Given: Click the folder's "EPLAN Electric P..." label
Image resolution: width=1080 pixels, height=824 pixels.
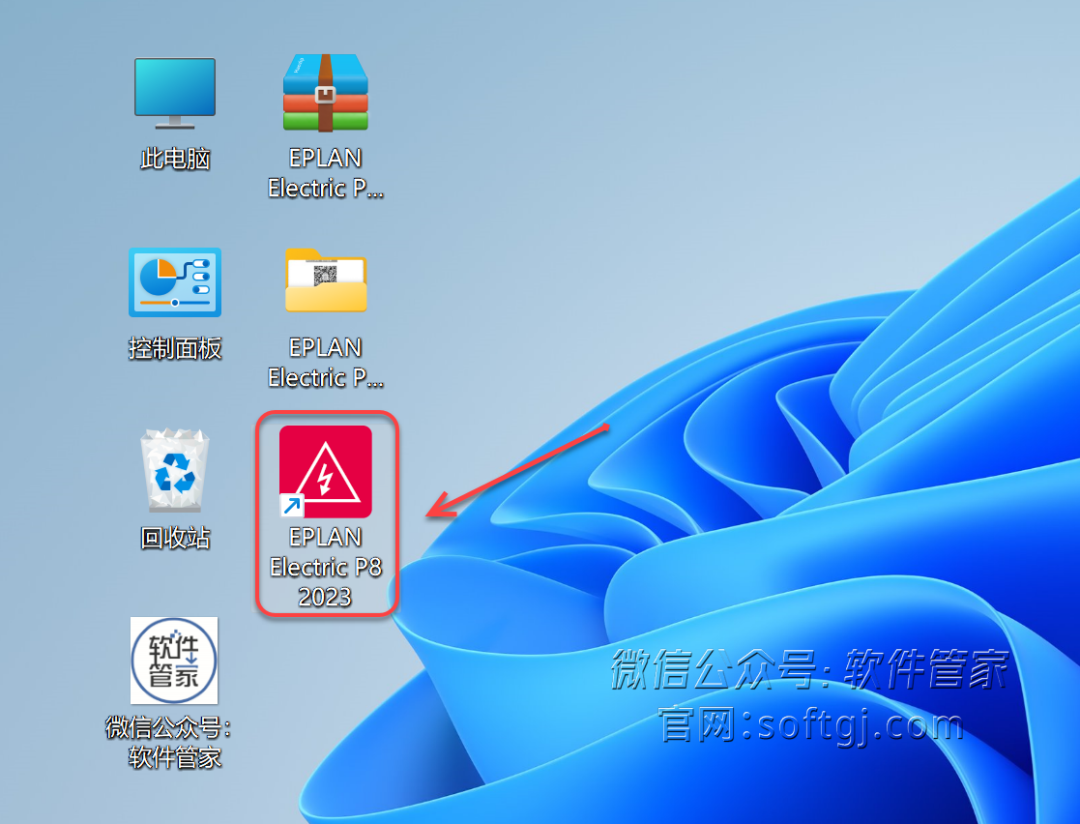Looking at the screenshot, I should [x=325, y=362].
